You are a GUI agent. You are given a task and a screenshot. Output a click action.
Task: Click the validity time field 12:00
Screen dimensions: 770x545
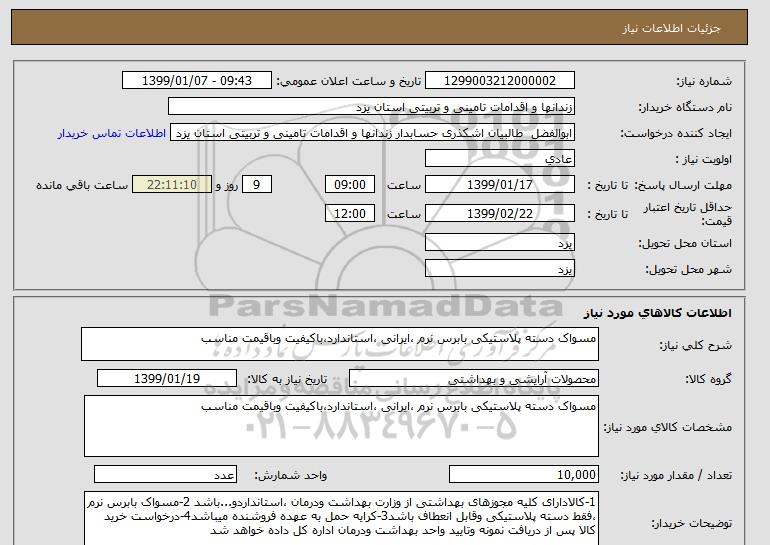pyautogui.click(x=350, y=214)
